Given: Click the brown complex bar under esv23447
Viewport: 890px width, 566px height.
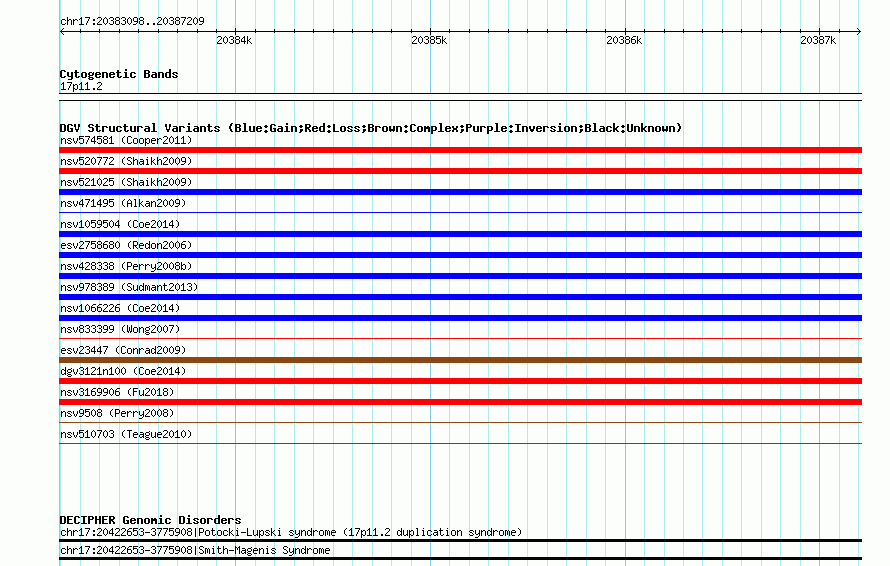Looking at the screenshot, I should [x=460, y=360].
